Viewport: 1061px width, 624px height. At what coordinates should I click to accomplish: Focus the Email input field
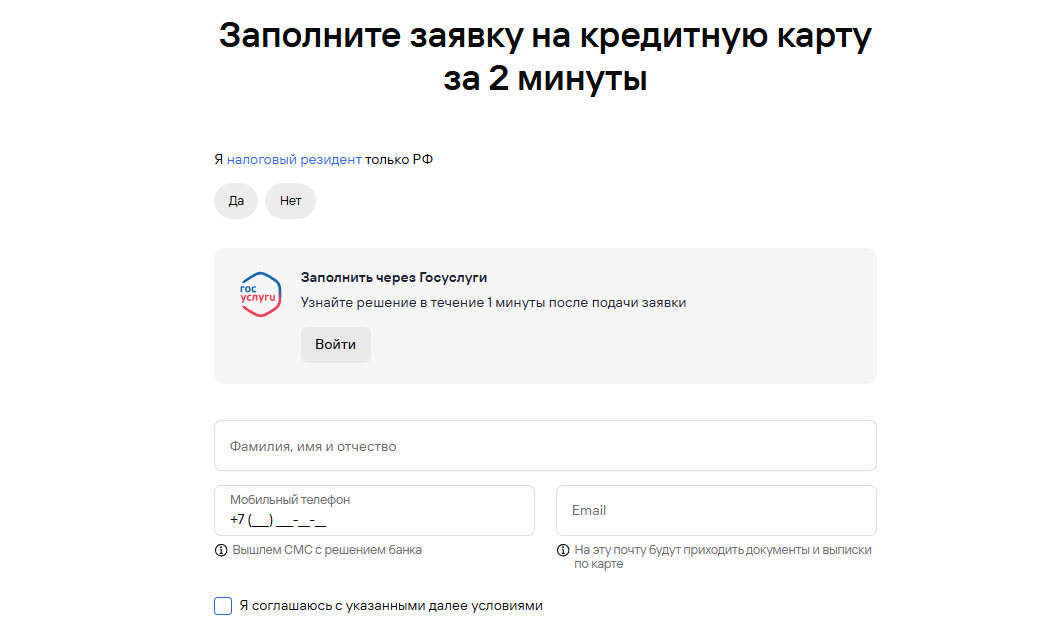click(x=716, y=511)
